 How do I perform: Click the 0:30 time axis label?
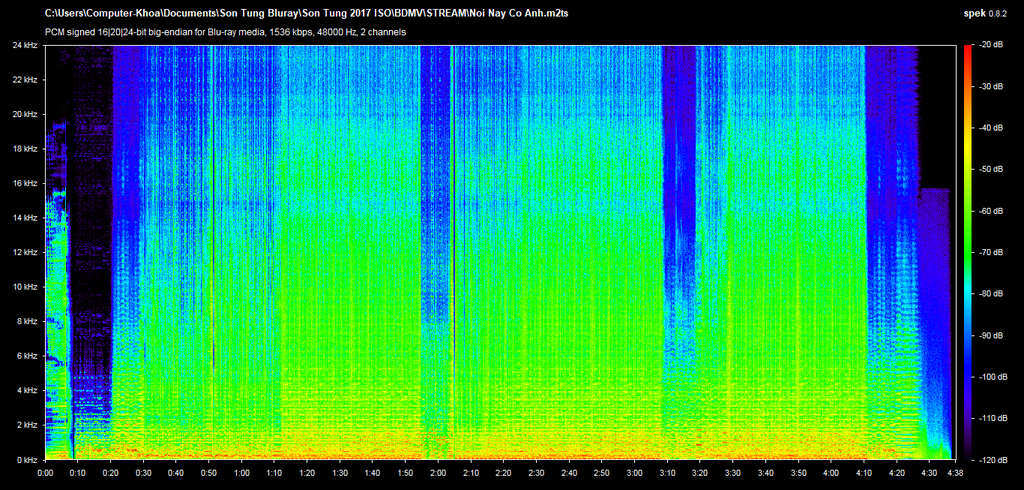point(143,472)
